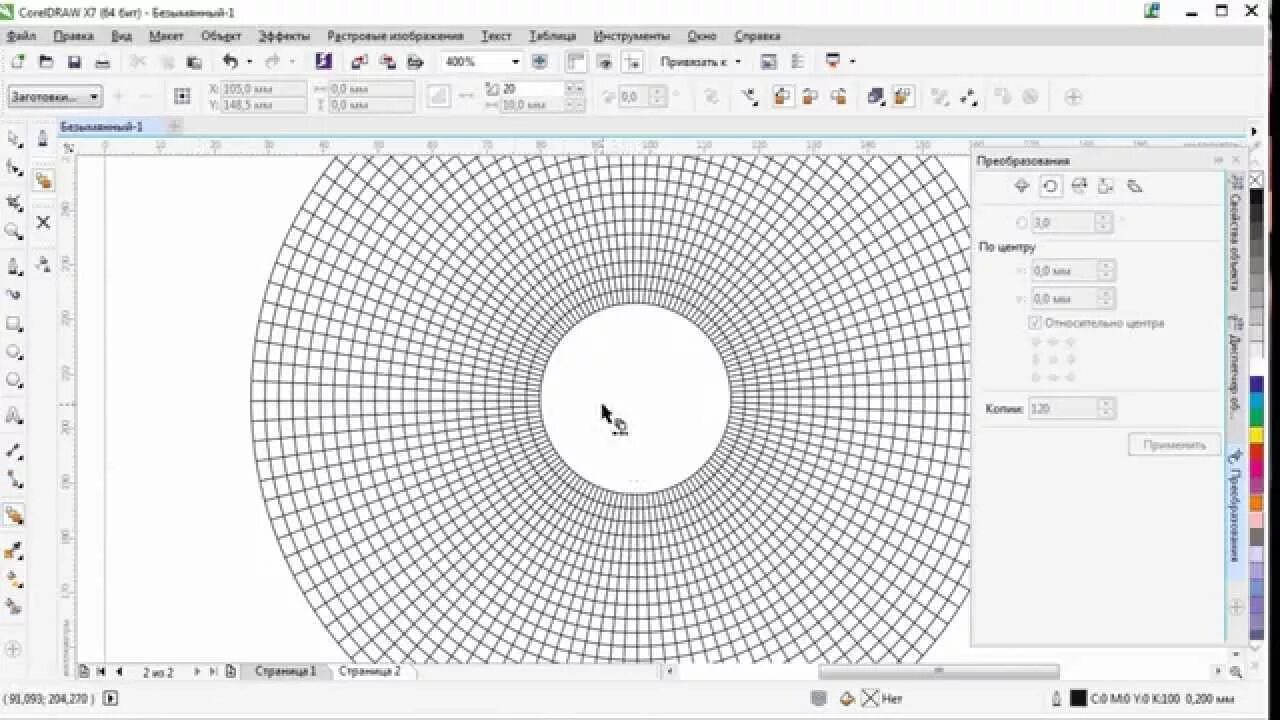
Task: Expand the undo history dropdown arrow
Action: [x=249, y=62]
